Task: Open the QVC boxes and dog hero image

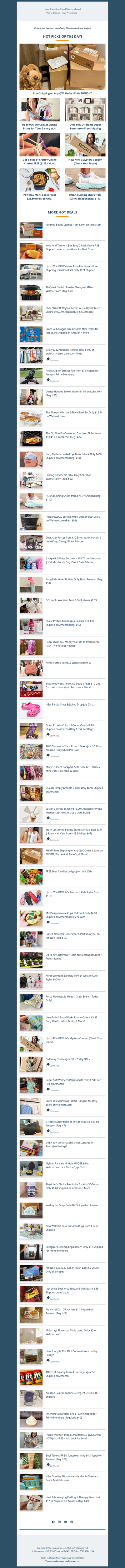Action: point(62,67)
